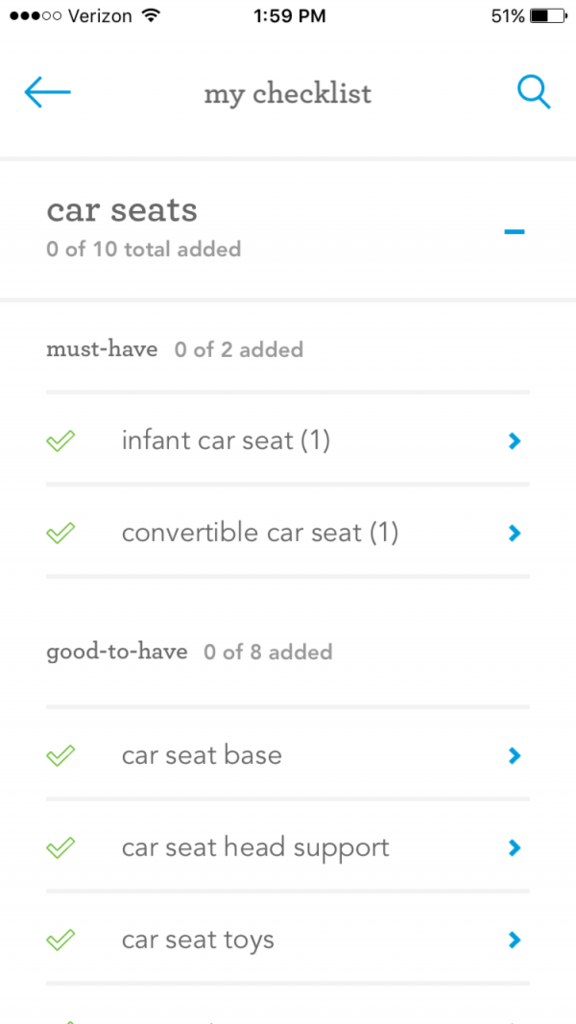The width and height of the screenshot is (576, 1024).
Task: Collapse the car seats section
Action: click(515, 231)
